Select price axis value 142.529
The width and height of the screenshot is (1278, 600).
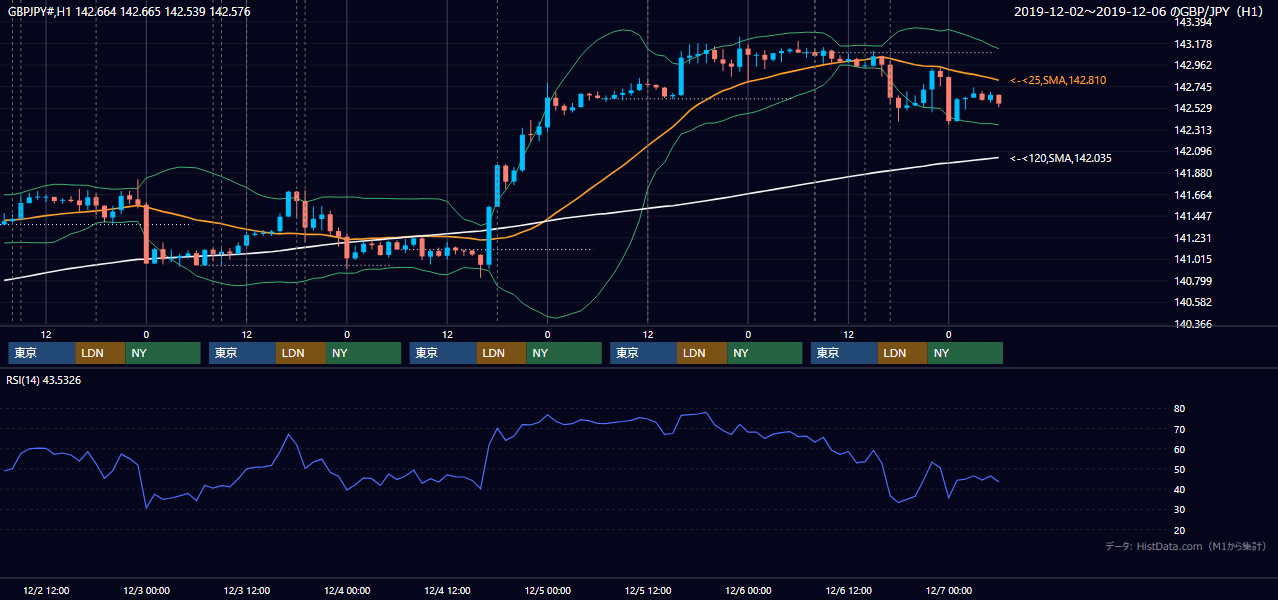pyautogui.click(x=1192, y=108)
